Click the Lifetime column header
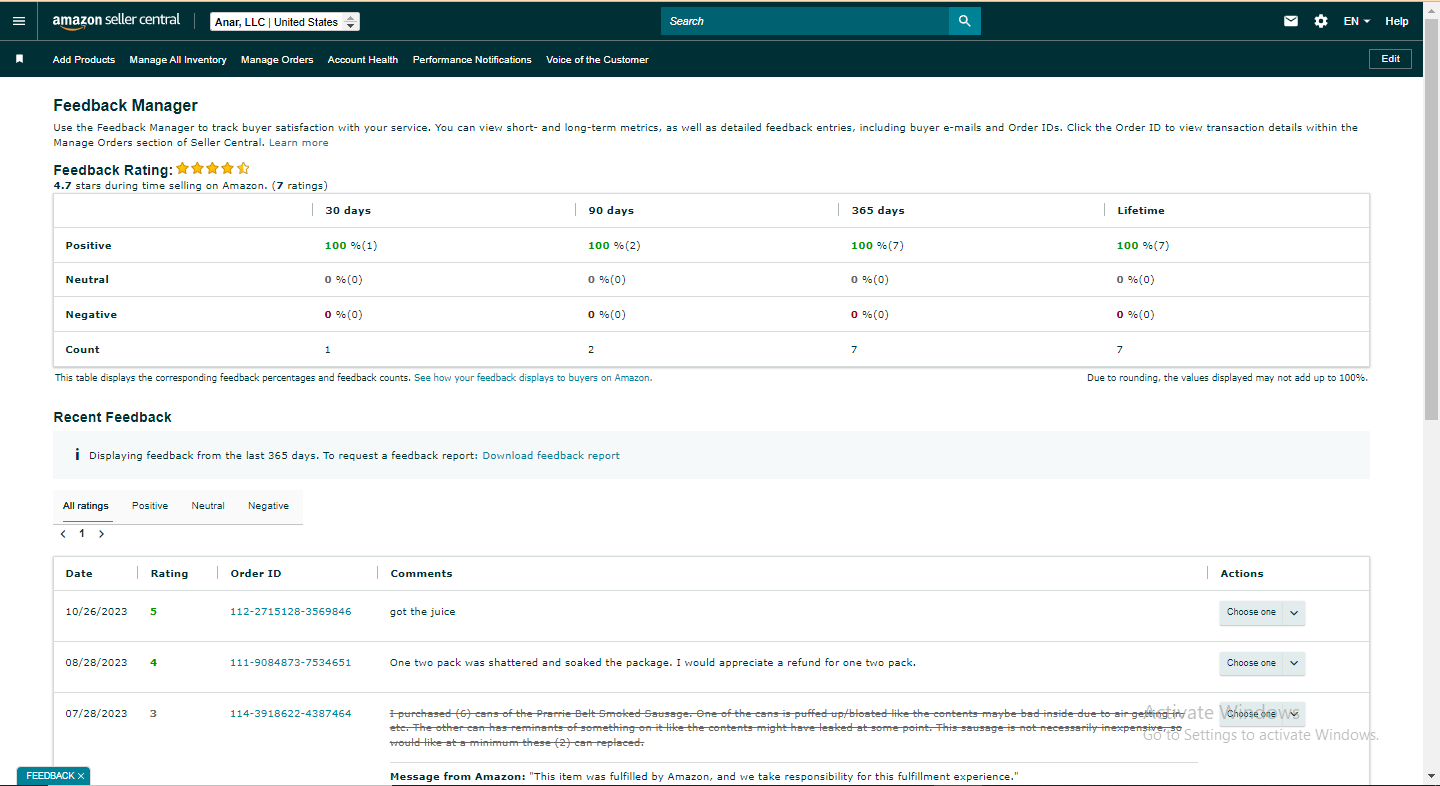Image resolution: width=1440 pixels, height=786 pixels. pyautogui.click(x=1141, y=211)
